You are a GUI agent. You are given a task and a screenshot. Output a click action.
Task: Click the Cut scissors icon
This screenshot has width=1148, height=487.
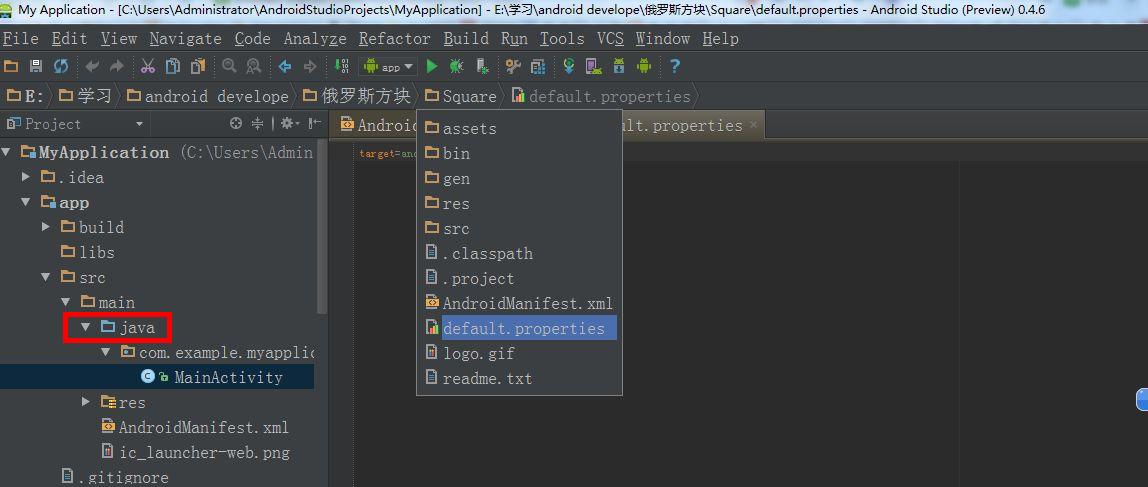pyautogui.click(x=148, y=67)
